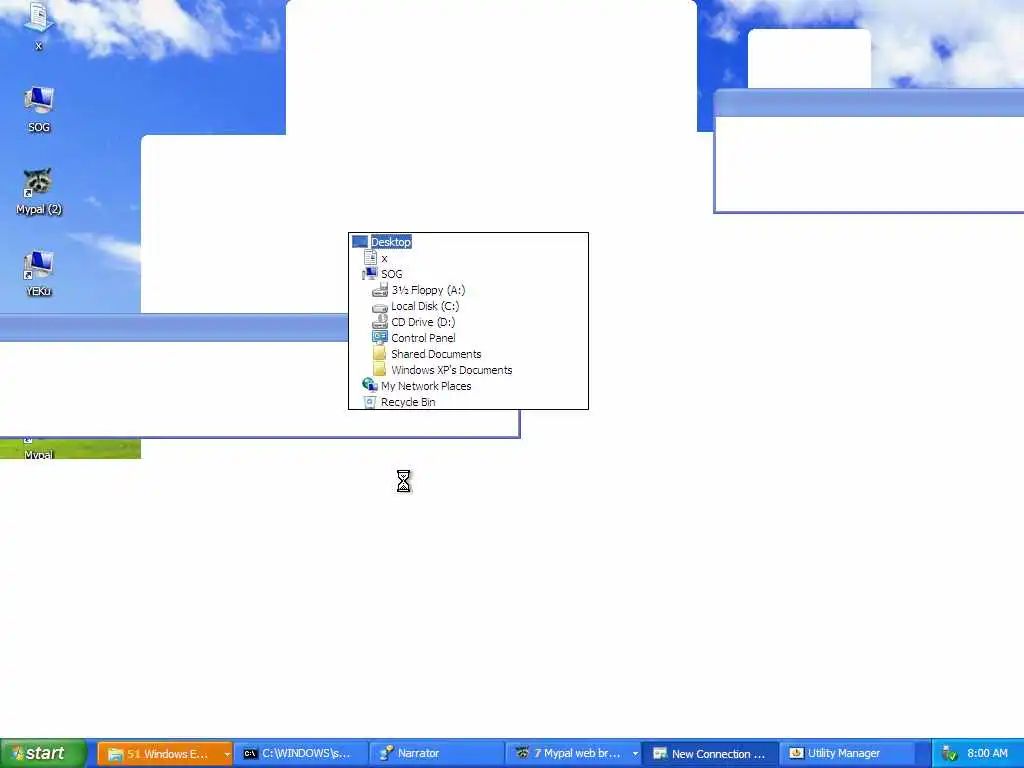The height and width of the screenshot is (768, 1024).
Task: Choose 3½ Floppy (A:) entry
Action: point(428,290)
